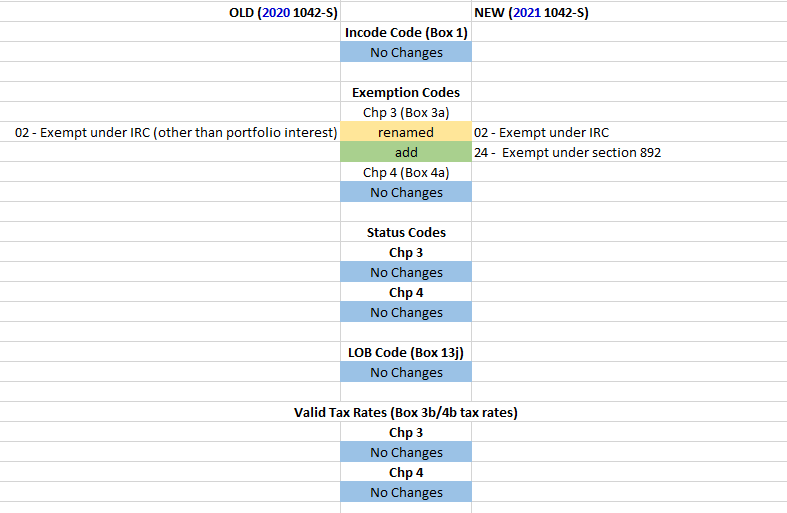Click the 'LOB Code (Box 13j)' cell
The height and width of the screenshot is (513, 787).
click(x=406, y=352)
